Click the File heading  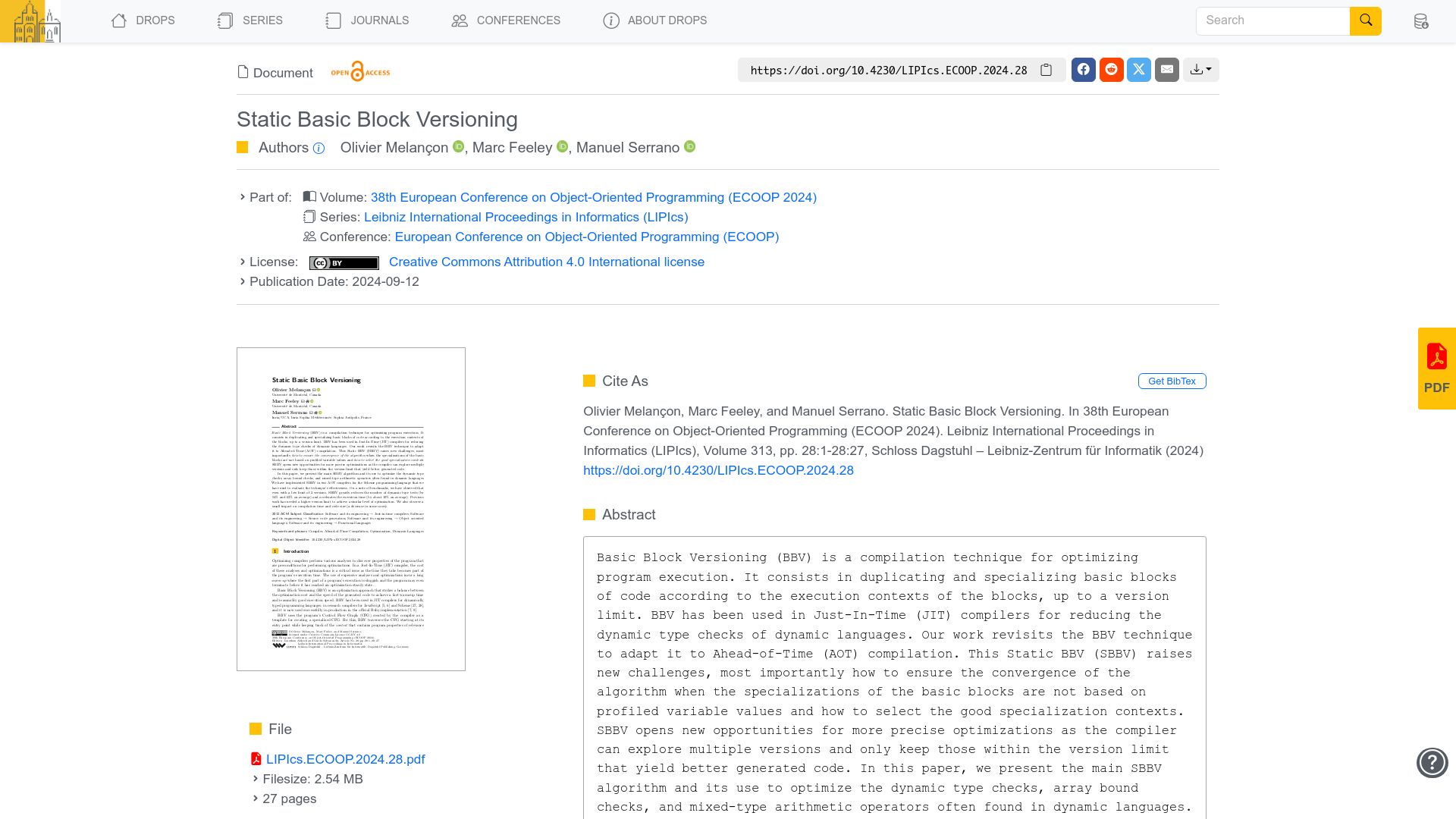coord(280,729)
